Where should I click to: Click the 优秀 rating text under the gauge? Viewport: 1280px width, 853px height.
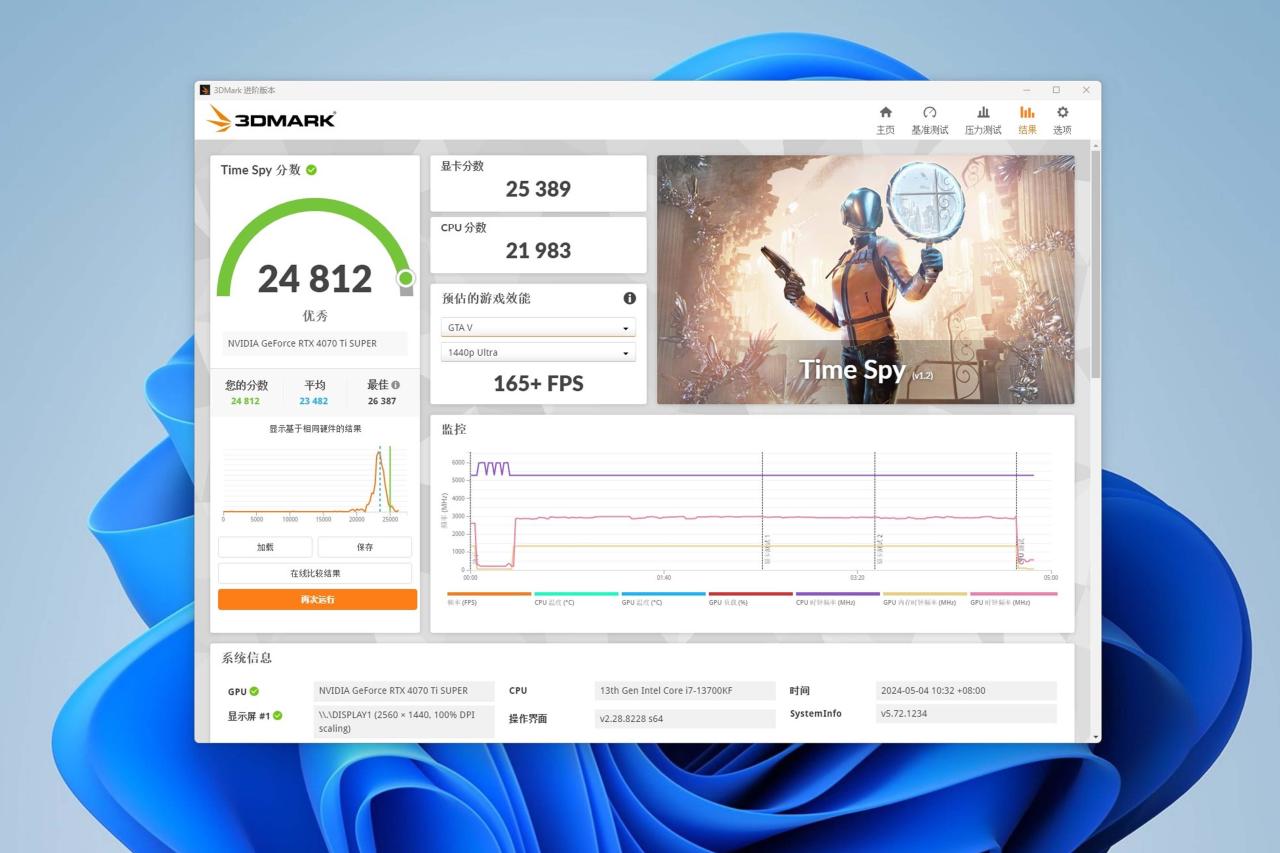[315, 316]
